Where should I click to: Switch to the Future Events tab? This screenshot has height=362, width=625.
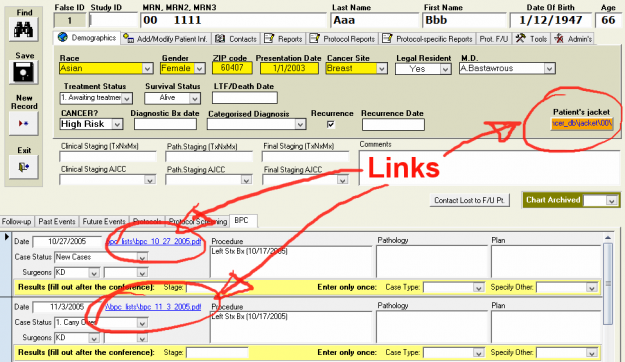click(x=104, y=221)
